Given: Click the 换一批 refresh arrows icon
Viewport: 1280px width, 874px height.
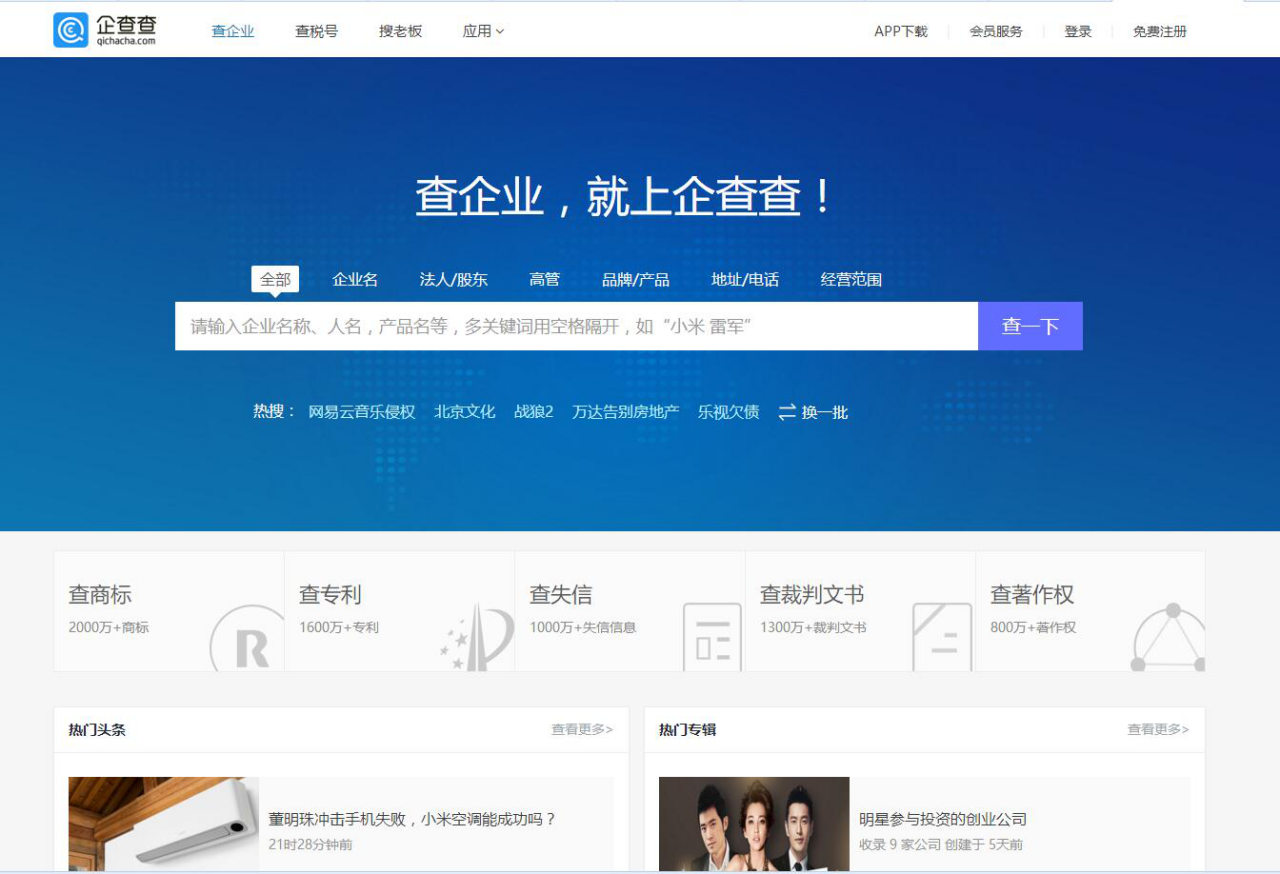Looking at the screenshot, I should 787,412.
